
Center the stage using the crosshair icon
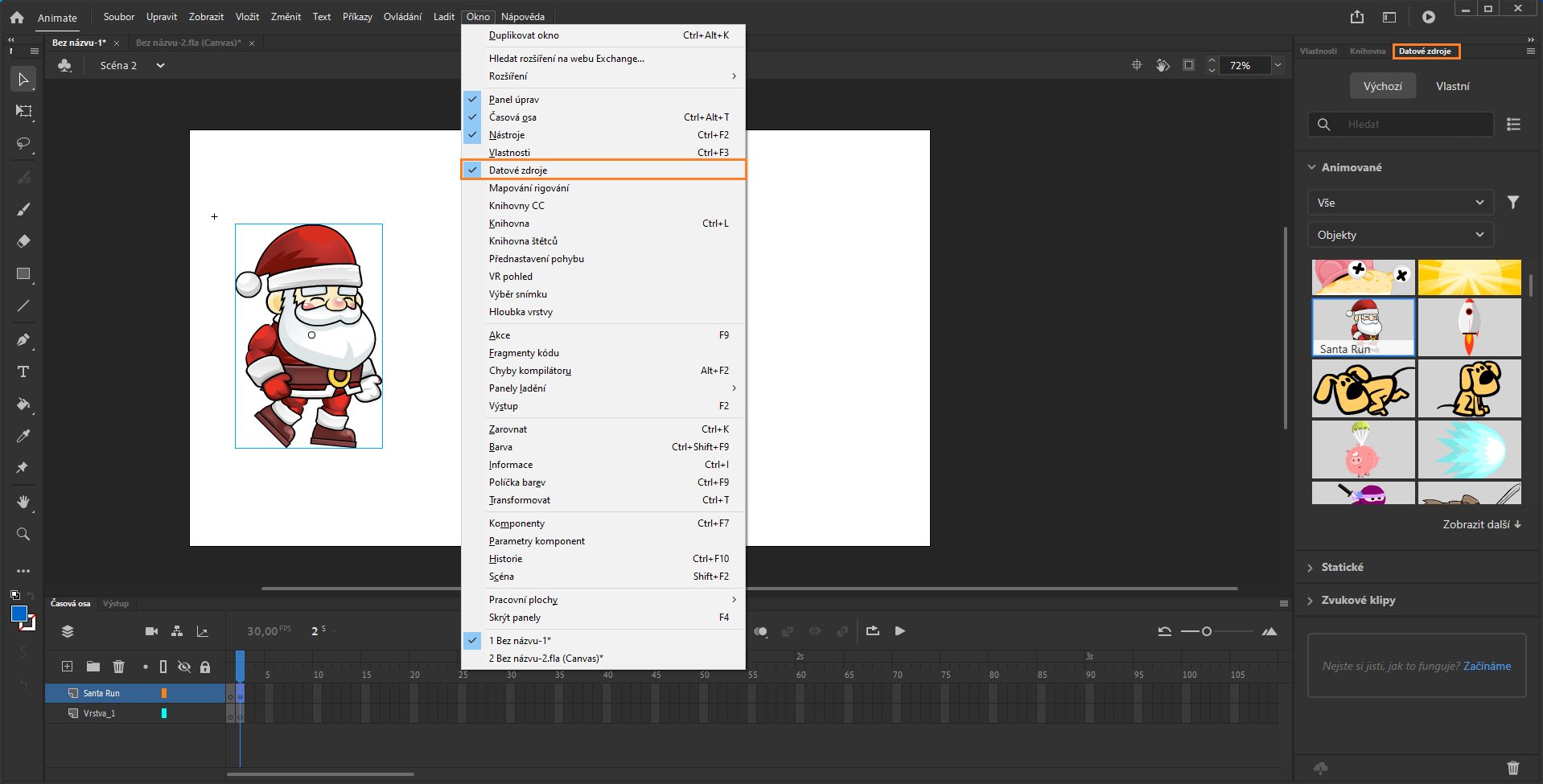pyautogui.click(x=1137, y=65)
